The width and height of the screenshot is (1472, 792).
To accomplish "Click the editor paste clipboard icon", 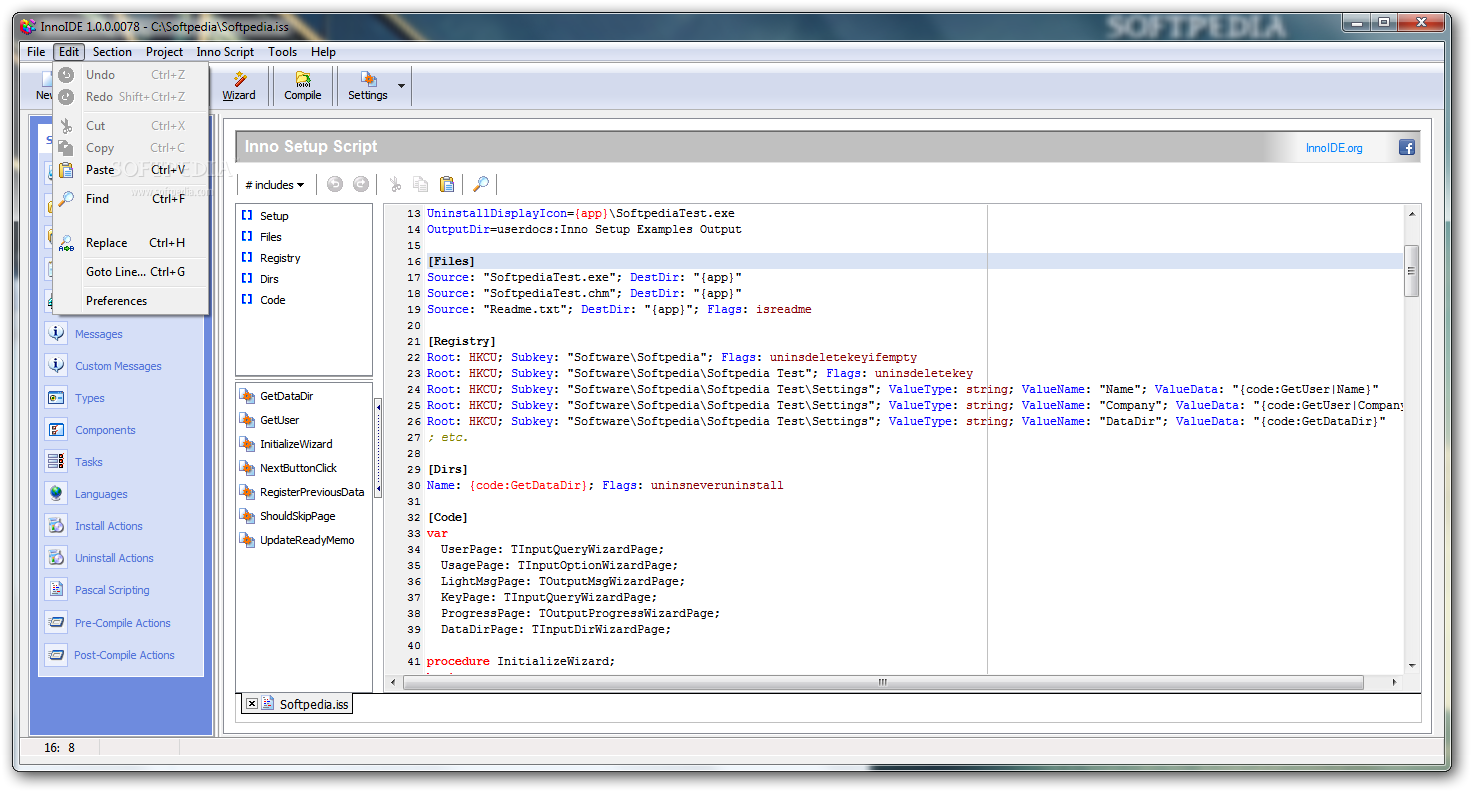I will (x=447, y=184).
